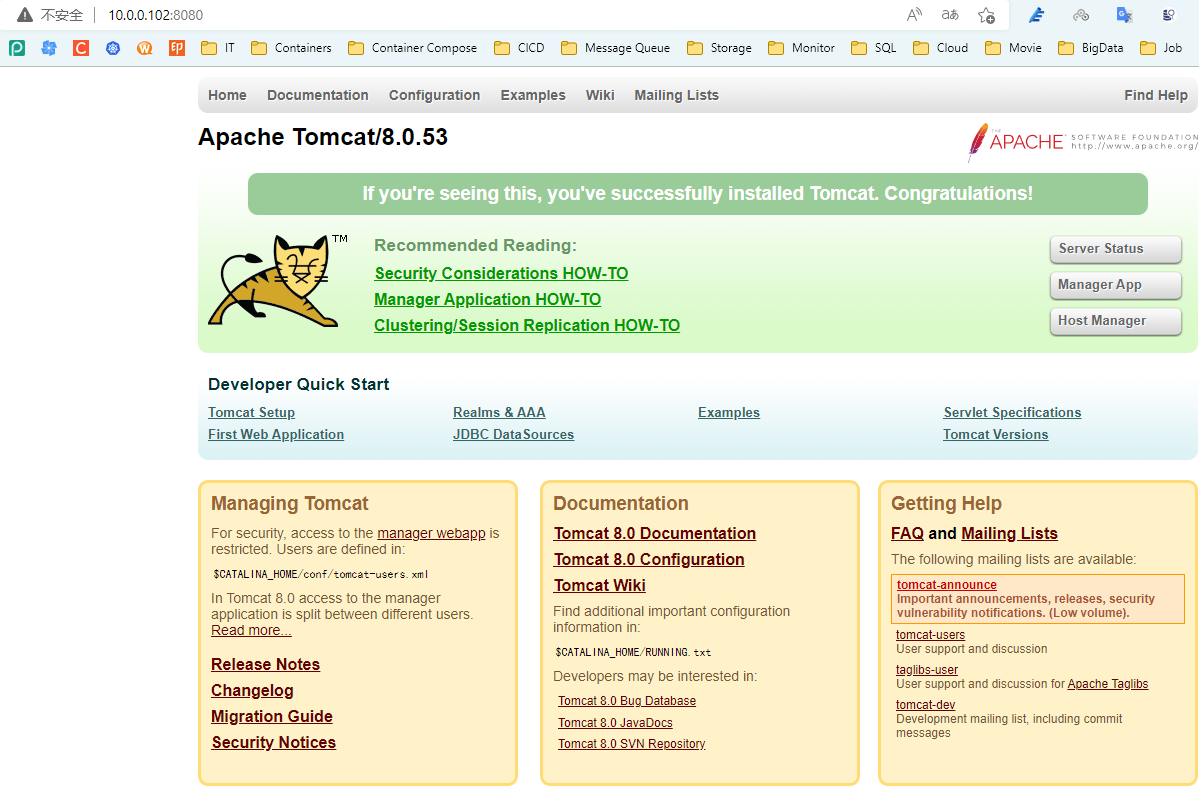The height and width of the screenshot is (793, 1199).
Task: Open the IT bookmarks folder
Action: pyautogui.click(x=218, y=48)
